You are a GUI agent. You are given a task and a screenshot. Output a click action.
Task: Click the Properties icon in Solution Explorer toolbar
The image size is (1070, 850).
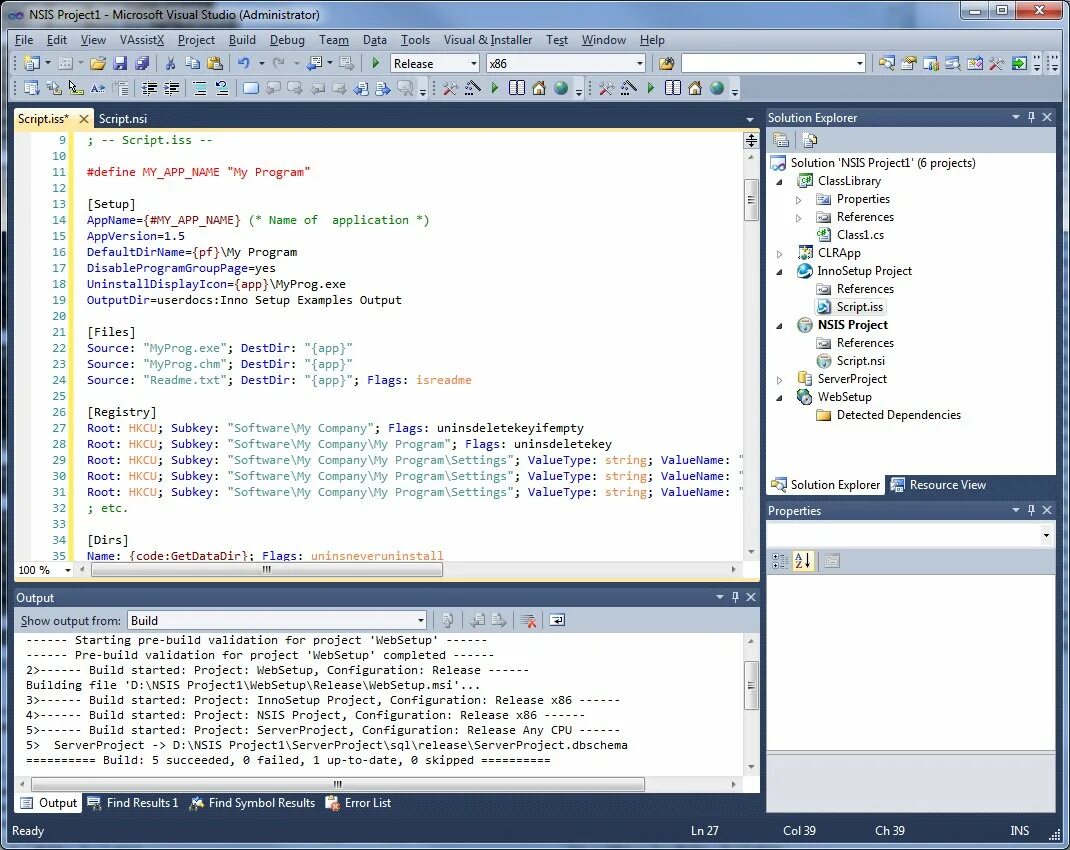(781, 141)
